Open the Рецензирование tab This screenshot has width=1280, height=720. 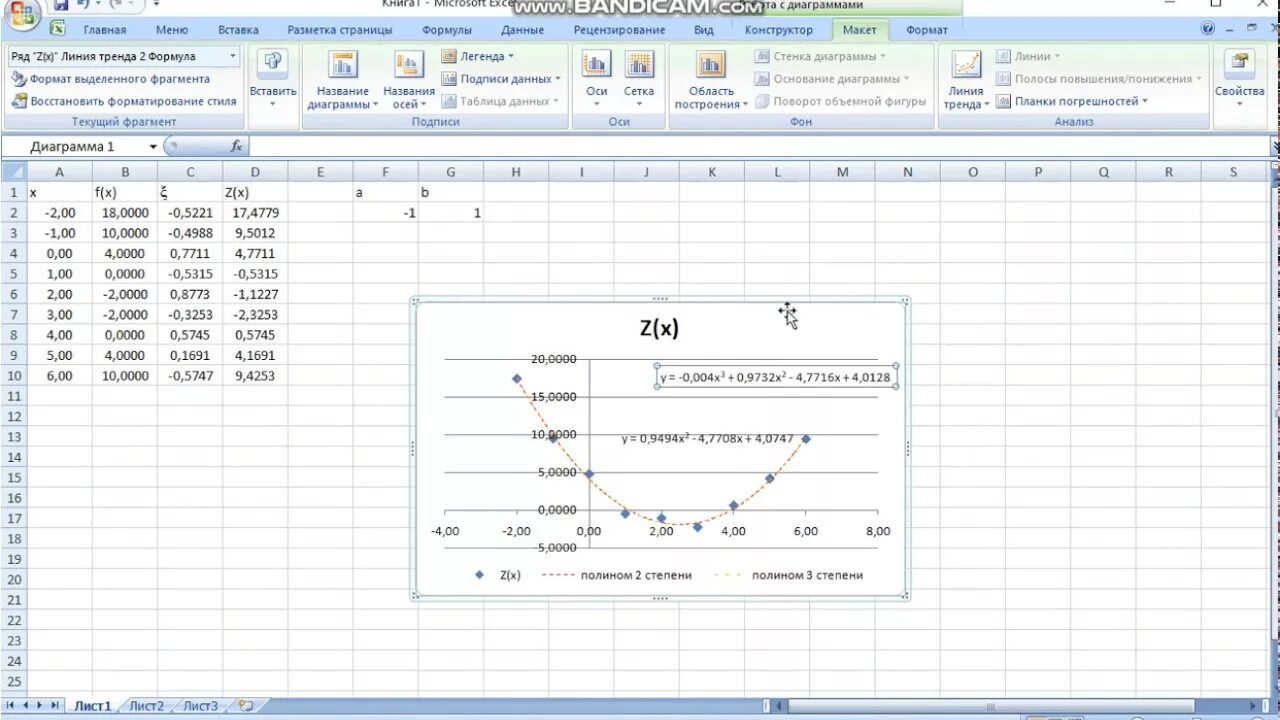(x=619, y=30)
